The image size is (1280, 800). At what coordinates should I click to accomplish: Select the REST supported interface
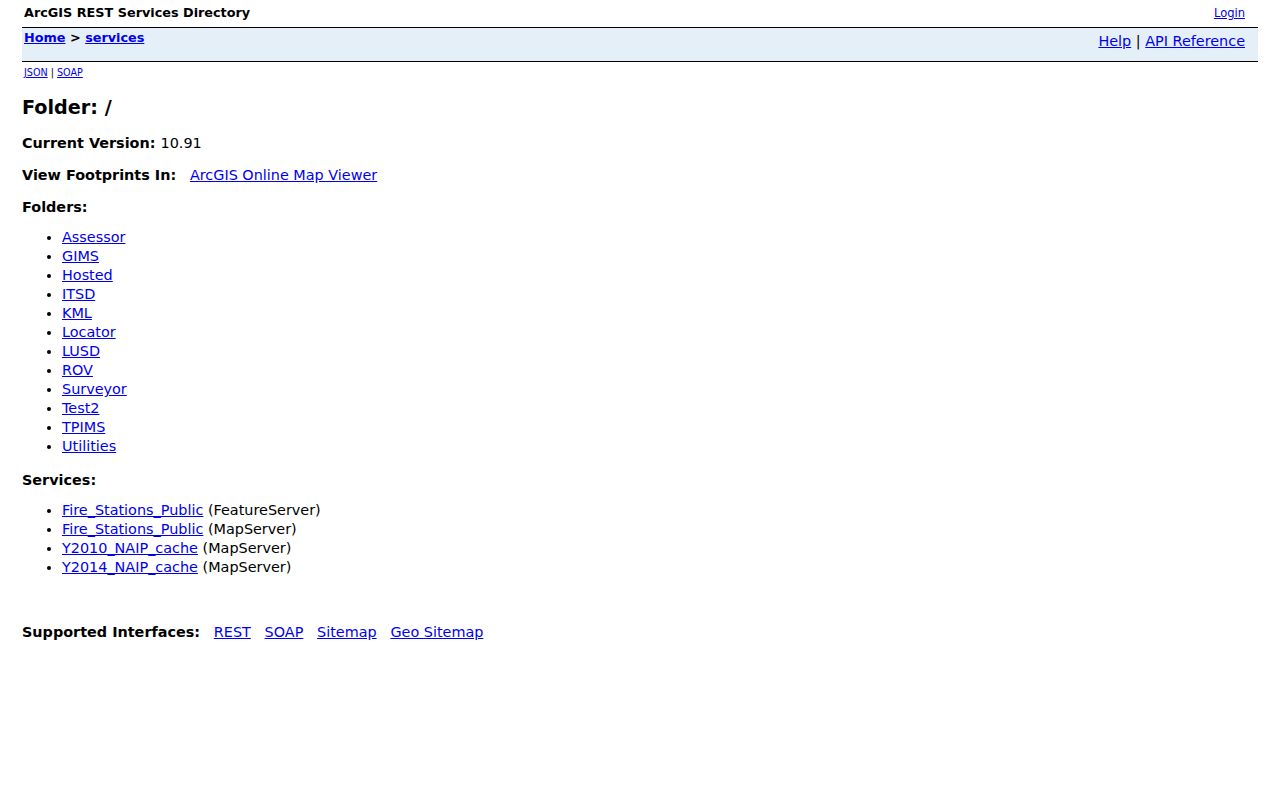pyautogui.click(x=232, y=632)
